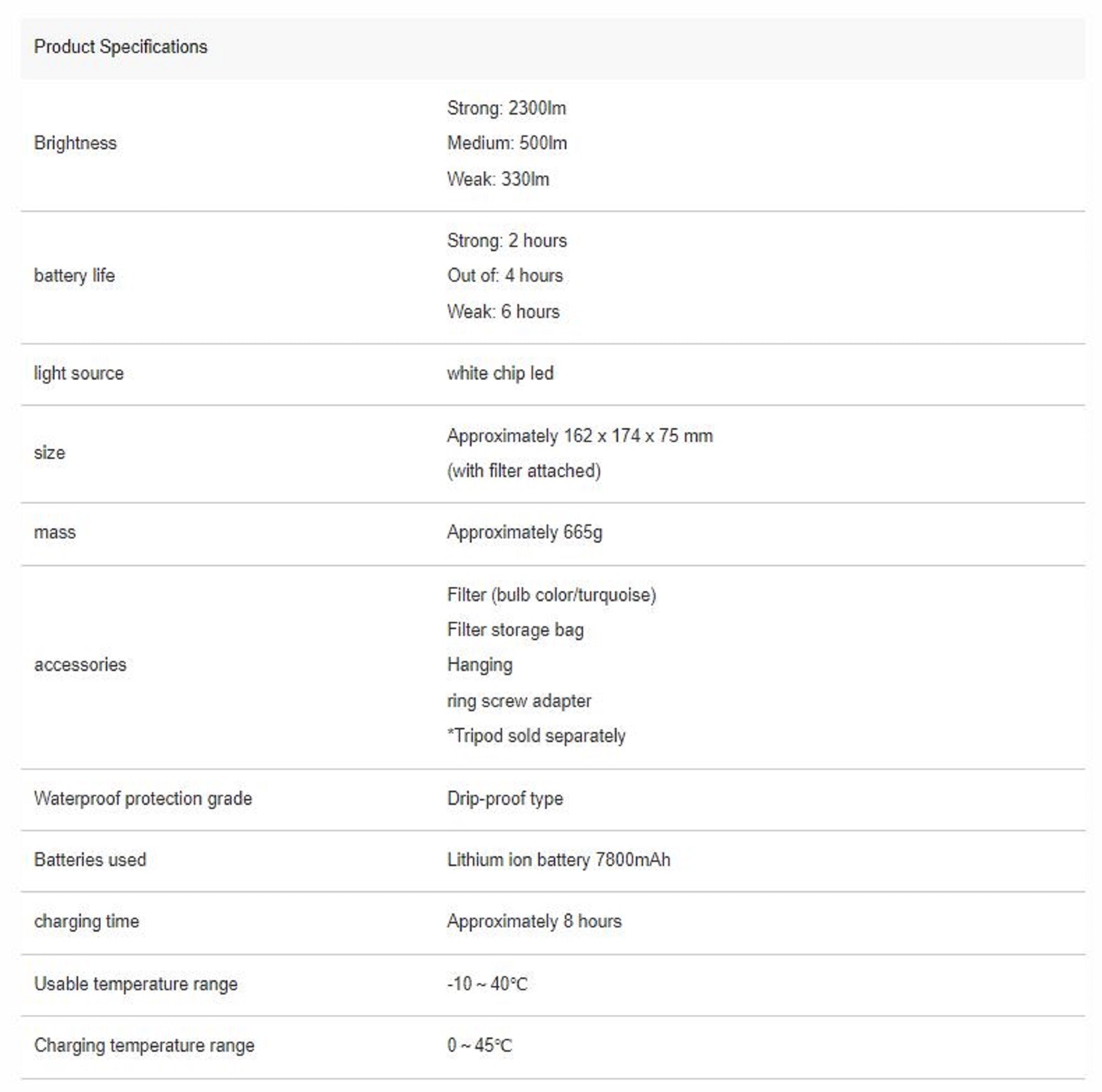This screenshot has height=1092, width=1102.
Task: Click the Usable temperature range label
Action: pyautogui.click(x=136, y=984)
